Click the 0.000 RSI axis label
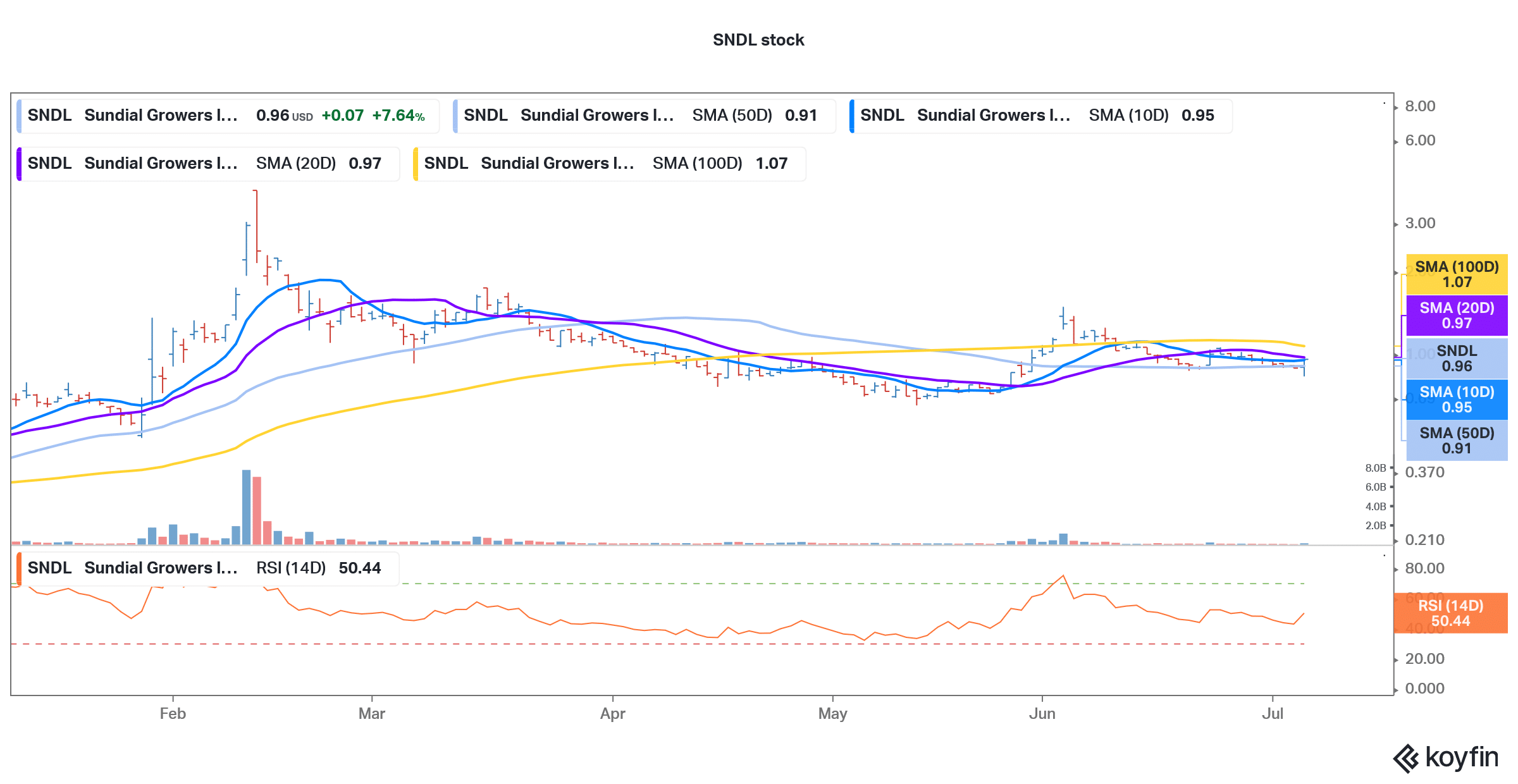Image resolution: width=1518 pixels, height=784 pixels. tap(1424, 689)
